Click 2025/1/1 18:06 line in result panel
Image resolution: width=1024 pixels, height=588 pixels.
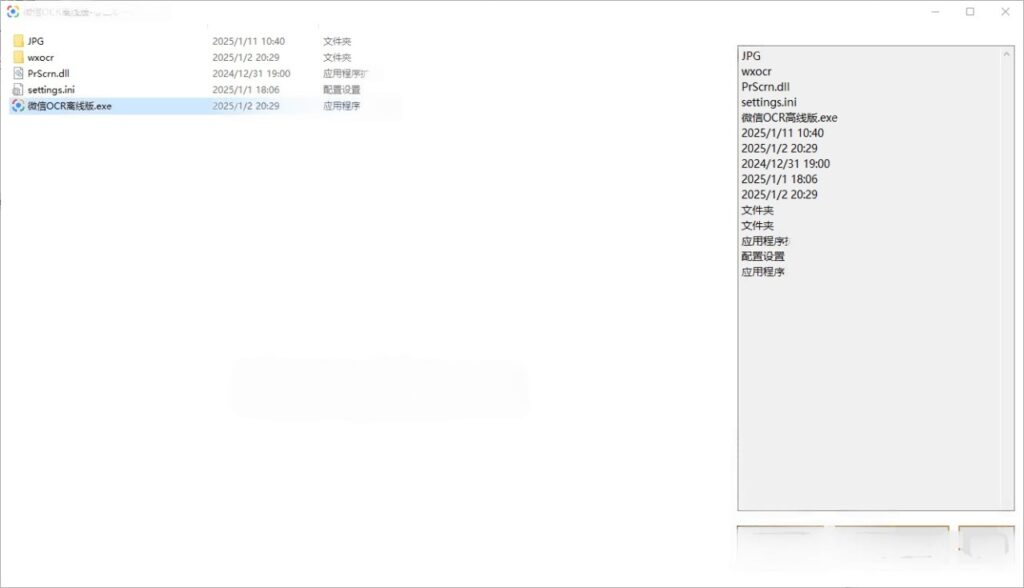click(779, 179)
